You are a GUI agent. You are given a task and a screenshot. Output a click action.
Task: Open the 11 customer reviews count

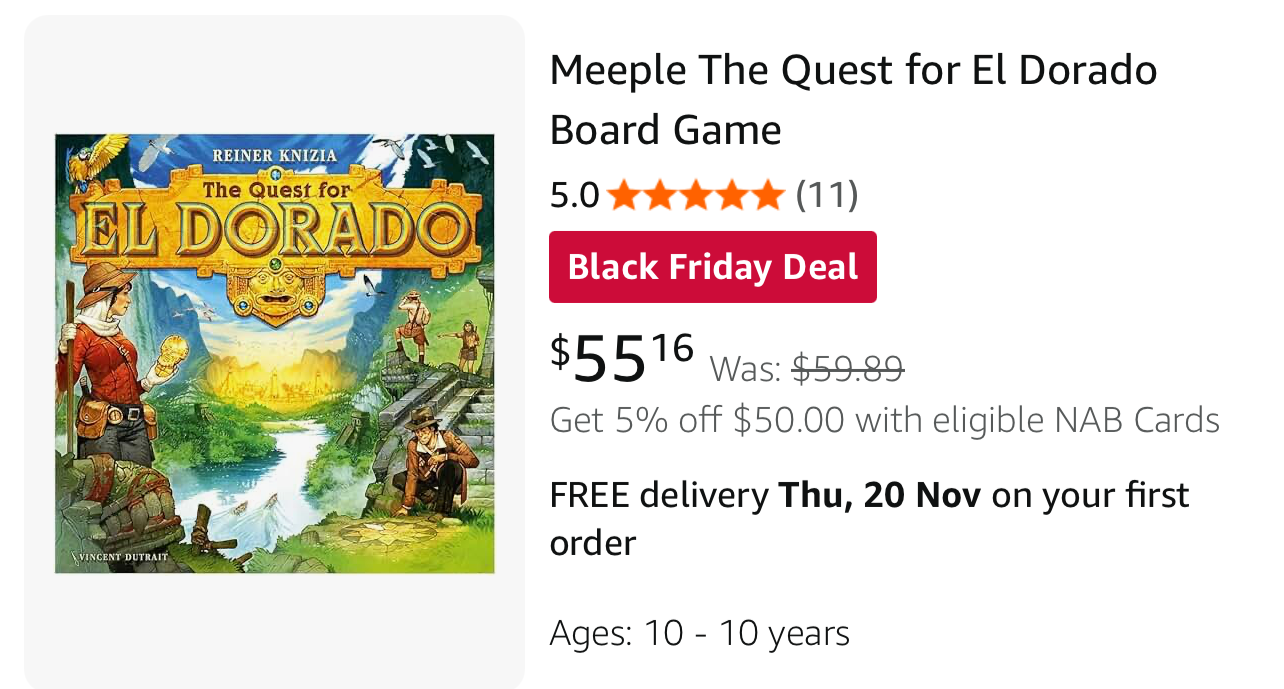tap(827, 195)
